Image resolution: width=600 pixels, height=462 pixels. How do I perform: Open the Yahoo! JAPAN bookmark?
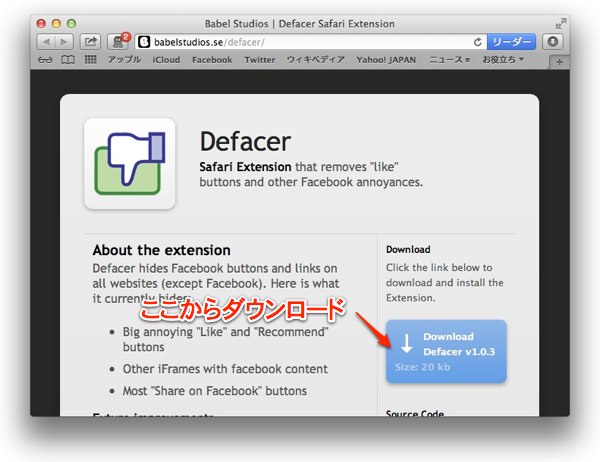pyautogui.click(x=386, y=60)
